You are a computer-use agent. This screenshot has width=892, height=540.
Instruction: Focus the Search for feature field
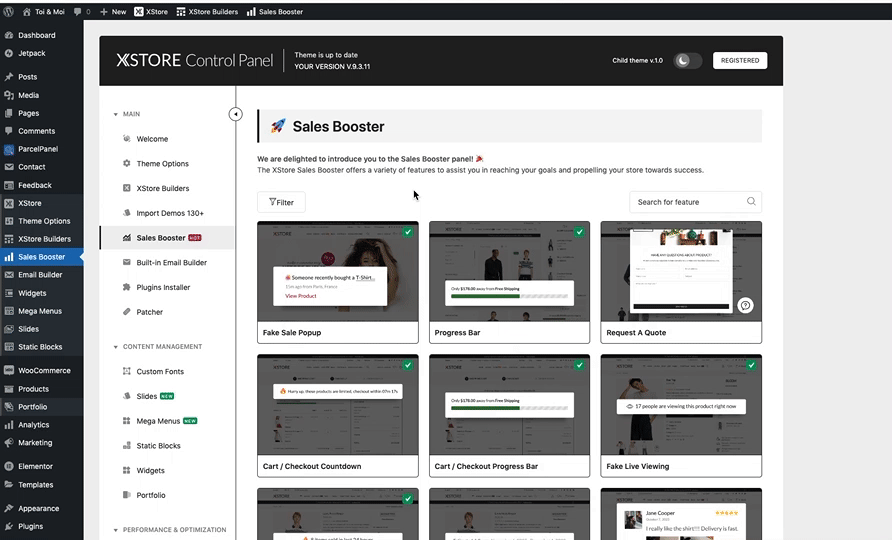(695, 202)
